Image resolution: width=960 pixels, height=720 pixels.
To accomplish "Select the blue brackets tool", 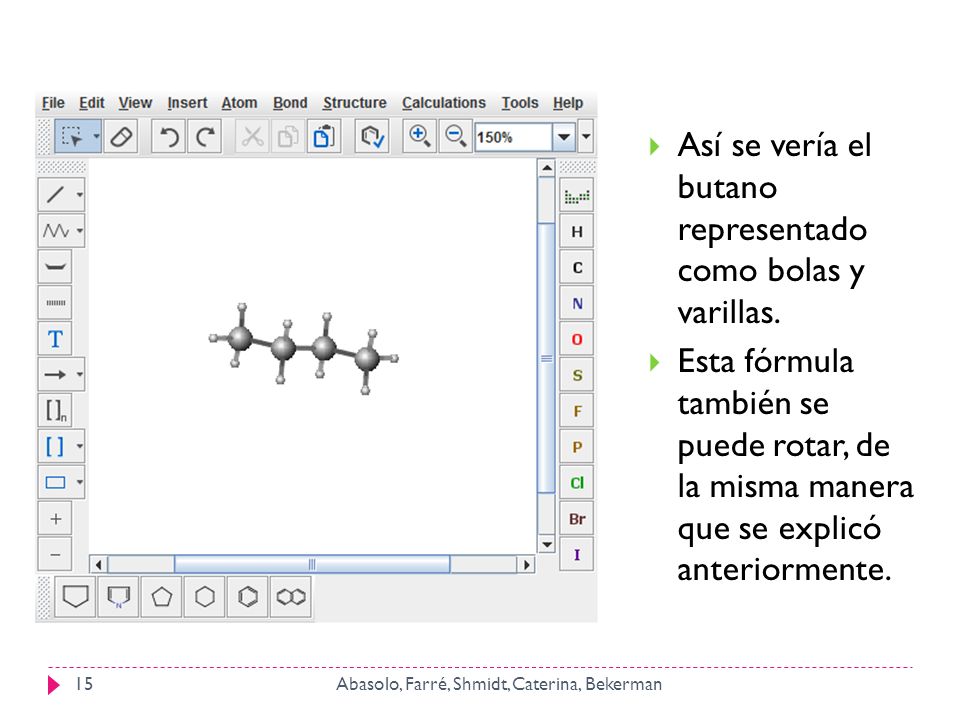I will pos(56,446).
